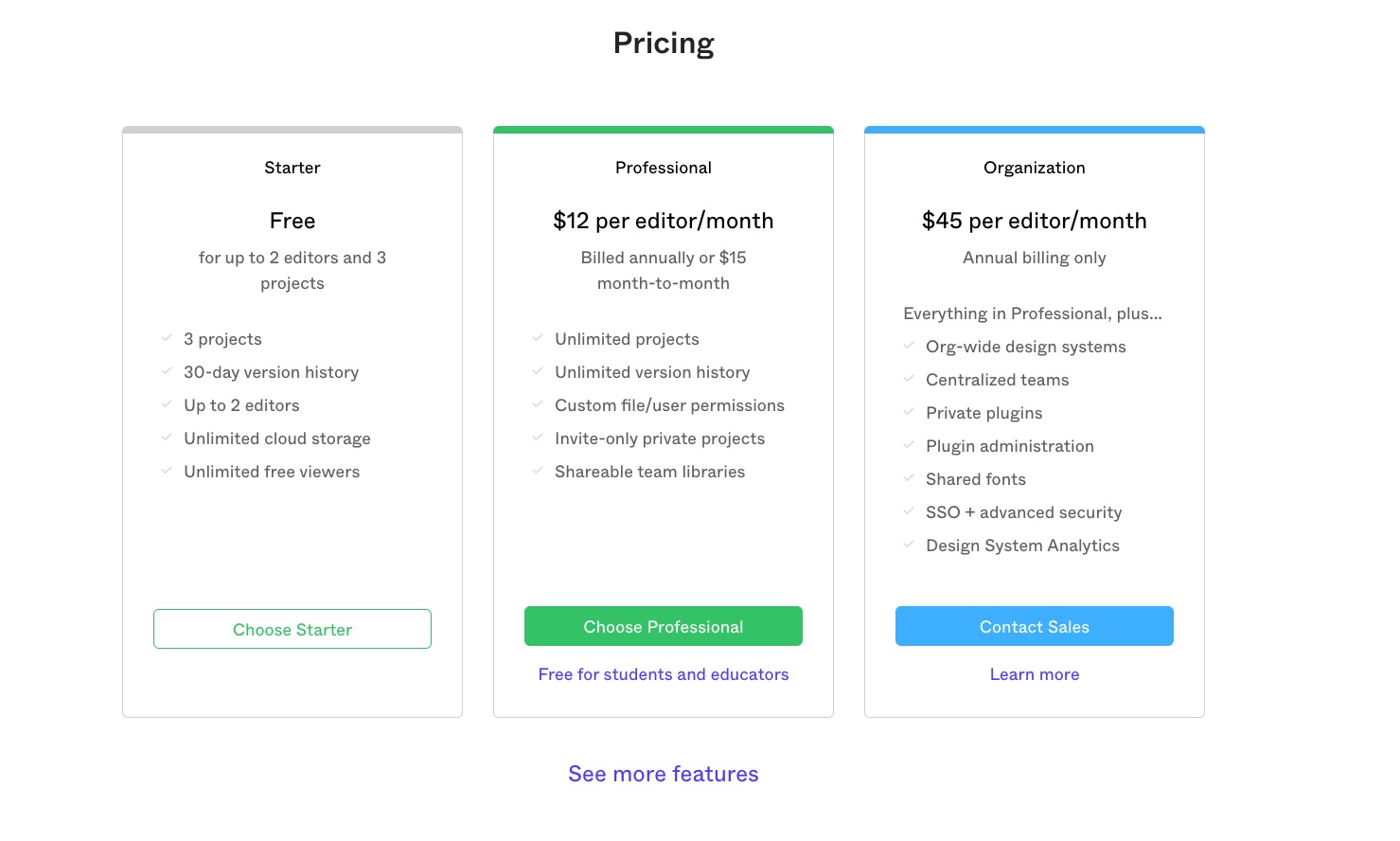
Task: Click the $12 per editor/month price
Action: click(663, 221)
